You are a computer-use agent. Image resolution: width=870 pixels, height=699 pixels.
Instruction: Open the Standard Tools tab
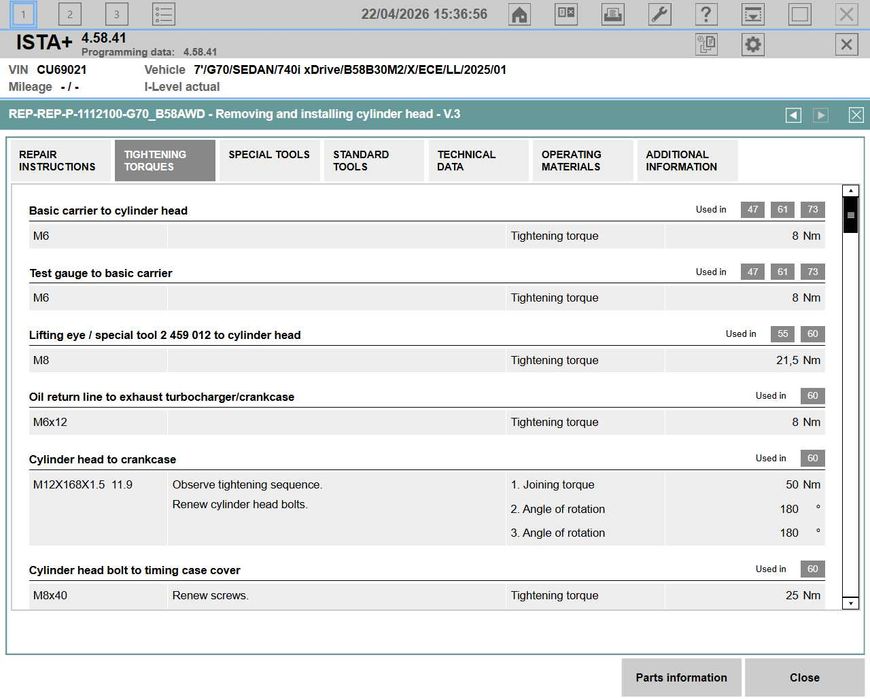pyautogui.click(x=373, y=160)
